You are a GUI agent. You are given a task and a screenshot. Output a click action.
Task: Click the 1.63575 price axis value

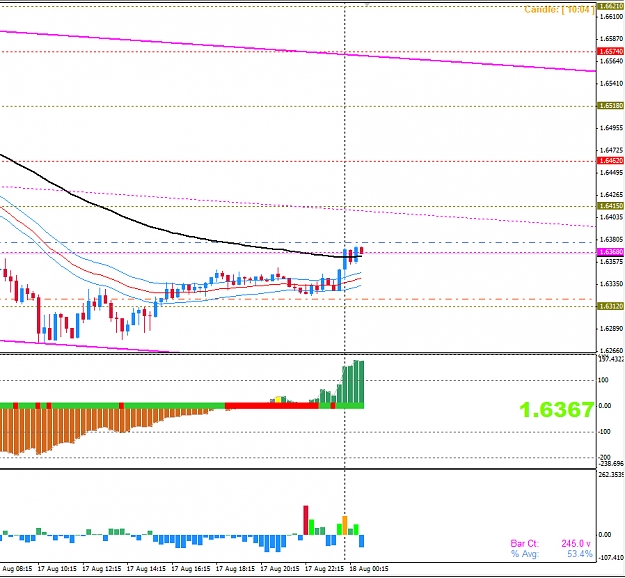(611, 261)
